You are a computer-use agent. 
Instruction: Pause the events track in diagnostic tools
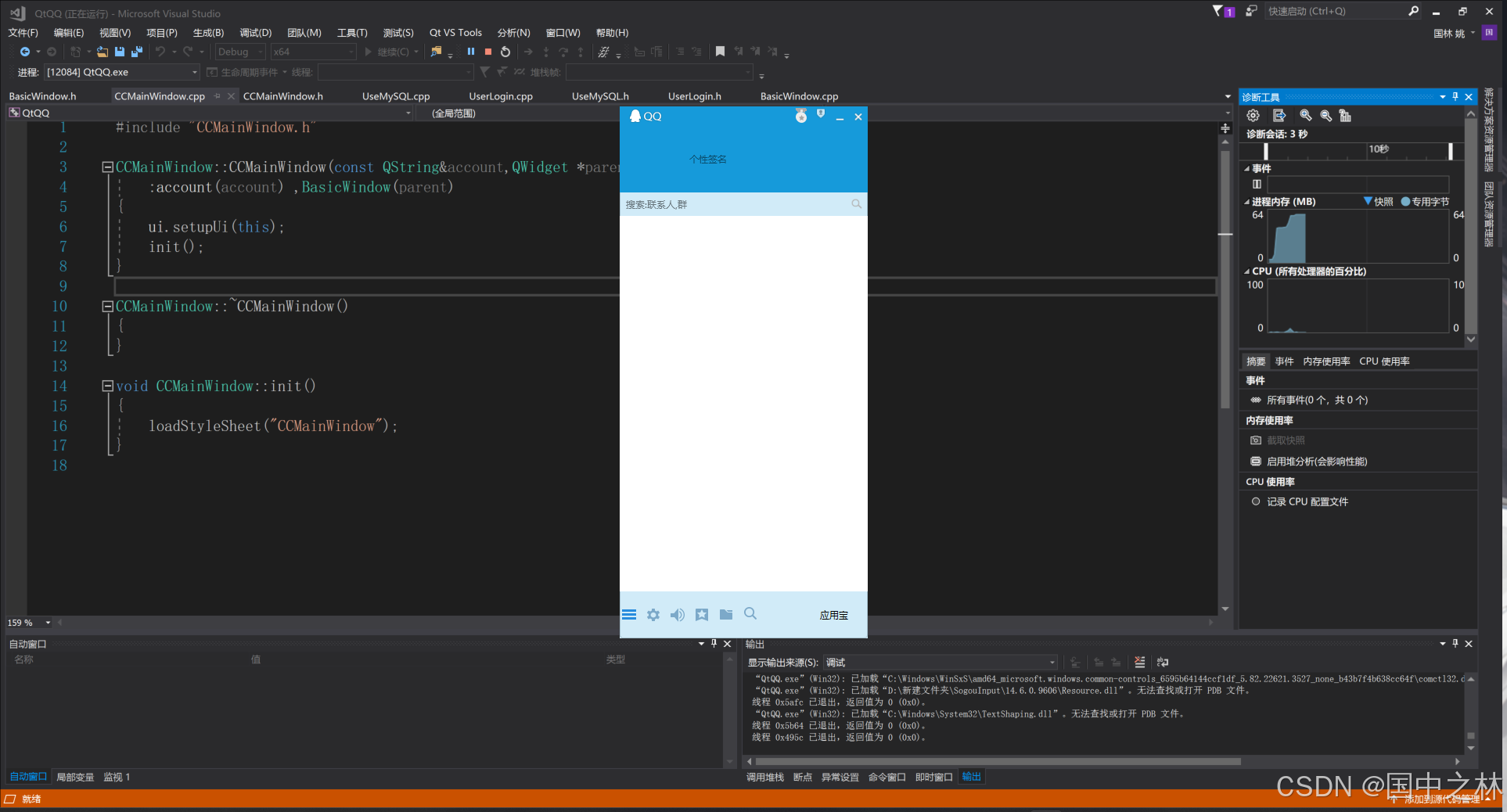tap(1257, 185)
